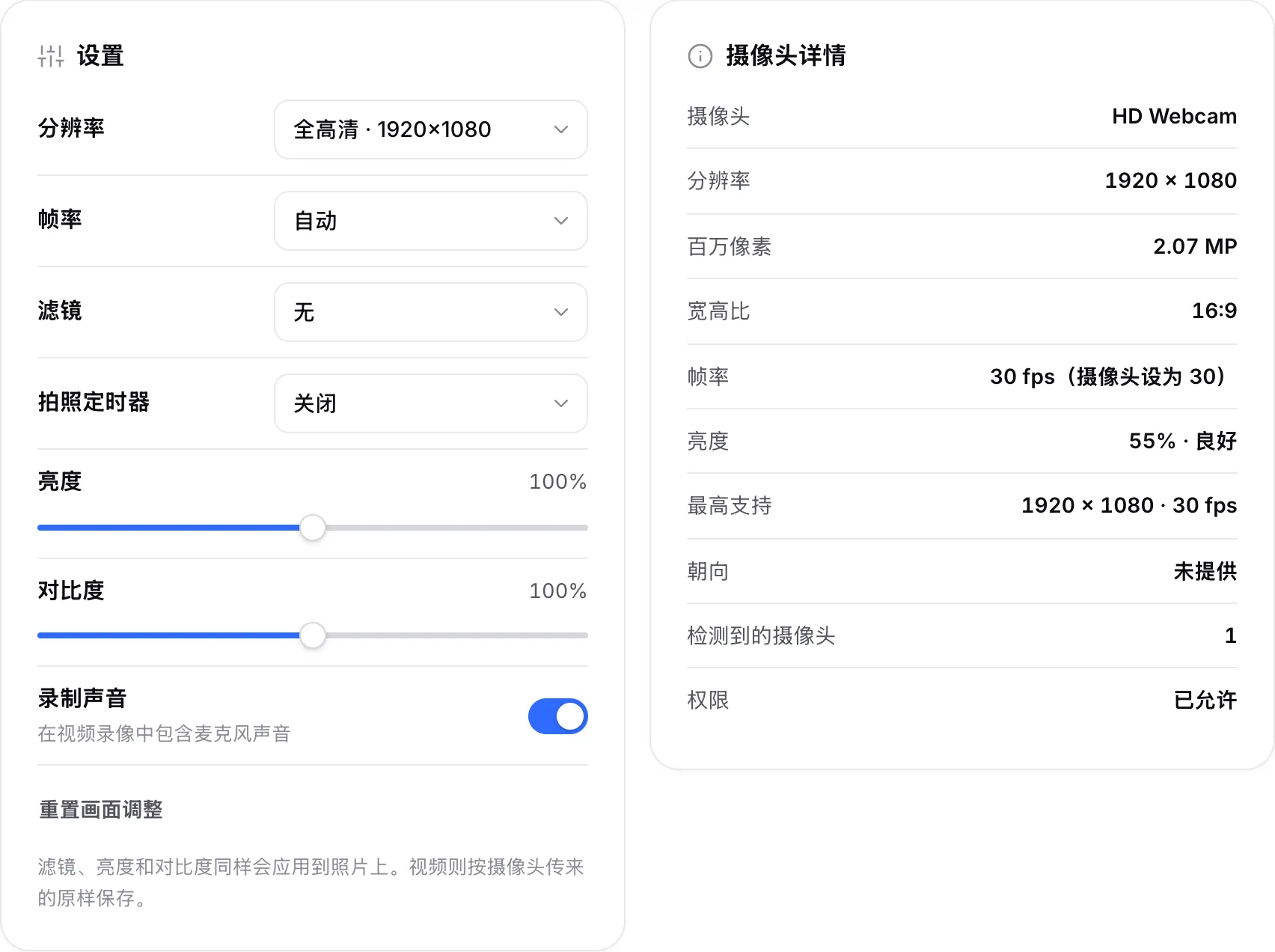This screenshot has width=1275, height=952.
Task: Click the 摄像头详情 panel heading
Action: [786, 55]
